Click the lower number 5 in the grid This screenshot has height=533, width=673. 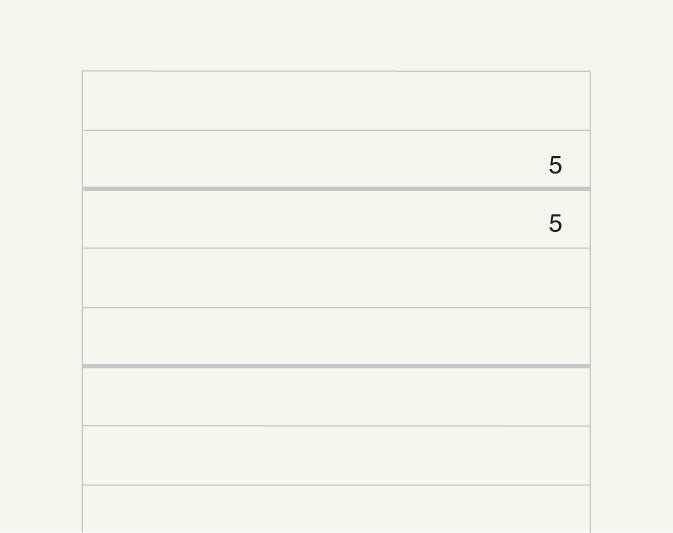coord(555,223)
